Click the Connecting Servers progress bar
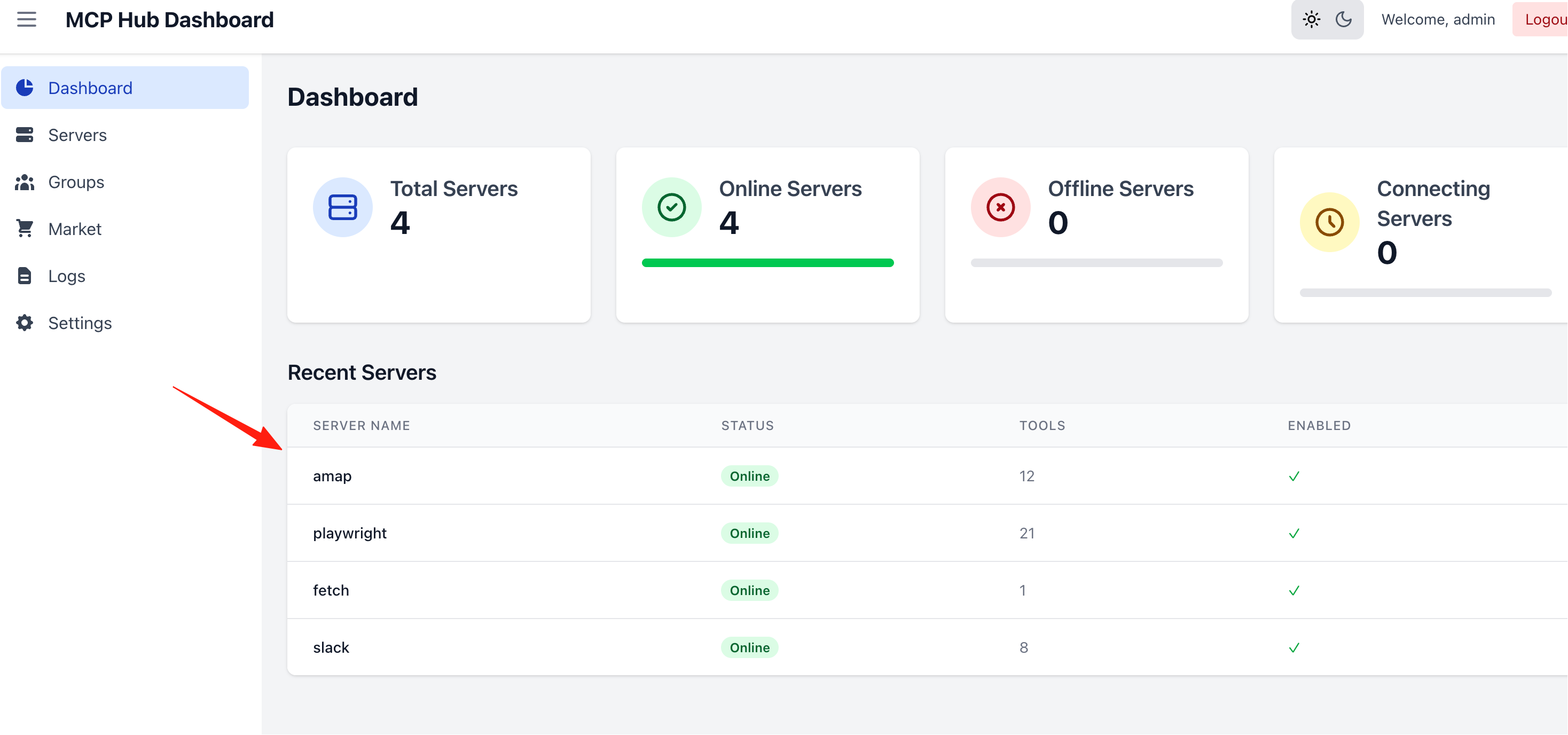This screenshot has width=1568, height=735. [1425, 293]
